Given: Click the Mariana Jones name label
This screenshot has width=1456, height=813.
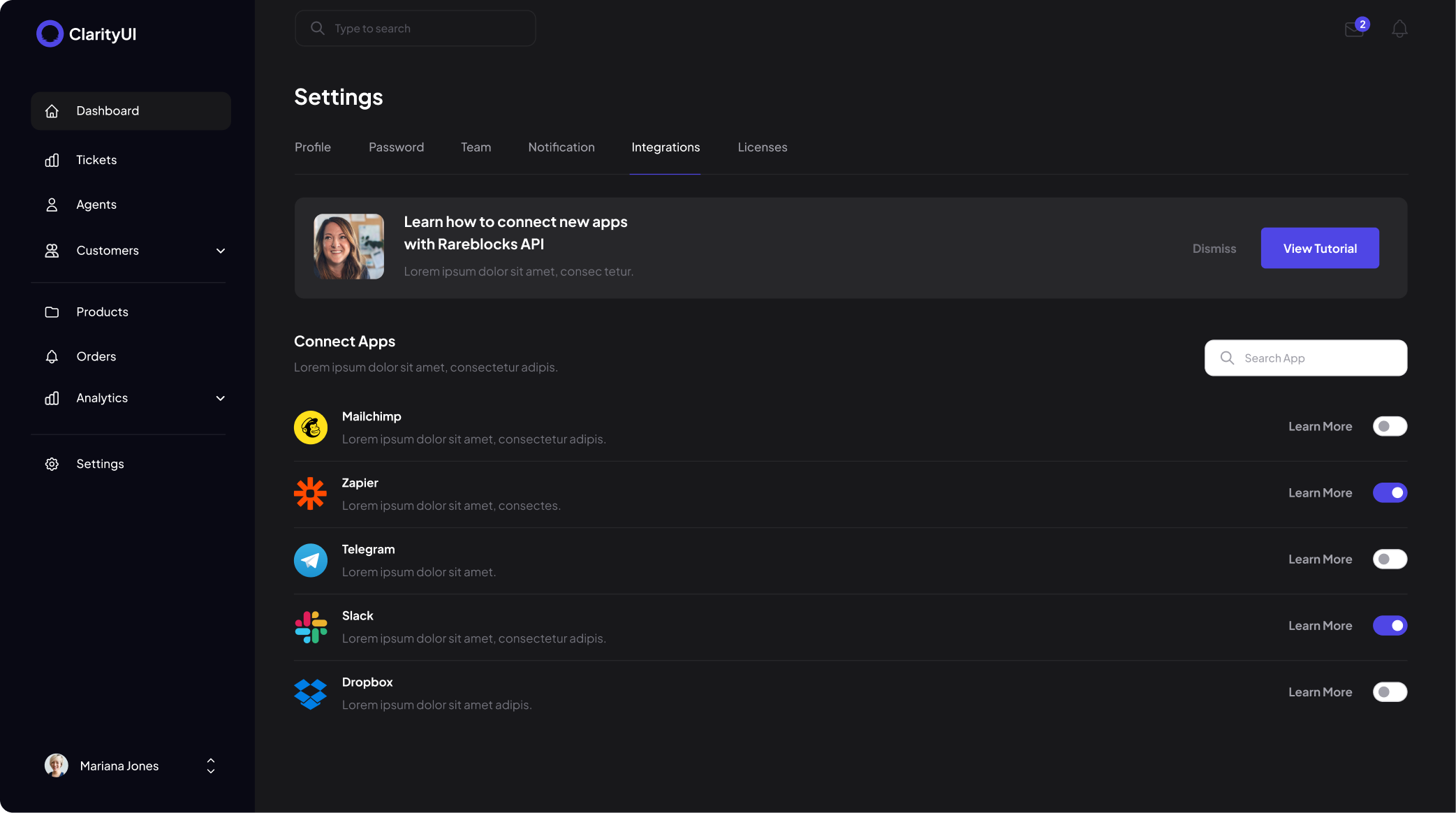Looking at the screenshot, I should (x=119, y=766).
